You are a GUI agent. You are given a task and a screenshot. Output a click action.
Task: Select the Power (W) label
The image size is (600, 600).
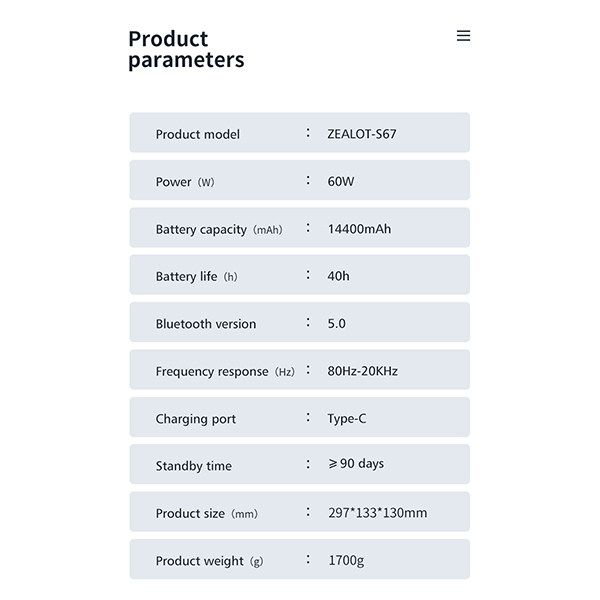(185, 182)
